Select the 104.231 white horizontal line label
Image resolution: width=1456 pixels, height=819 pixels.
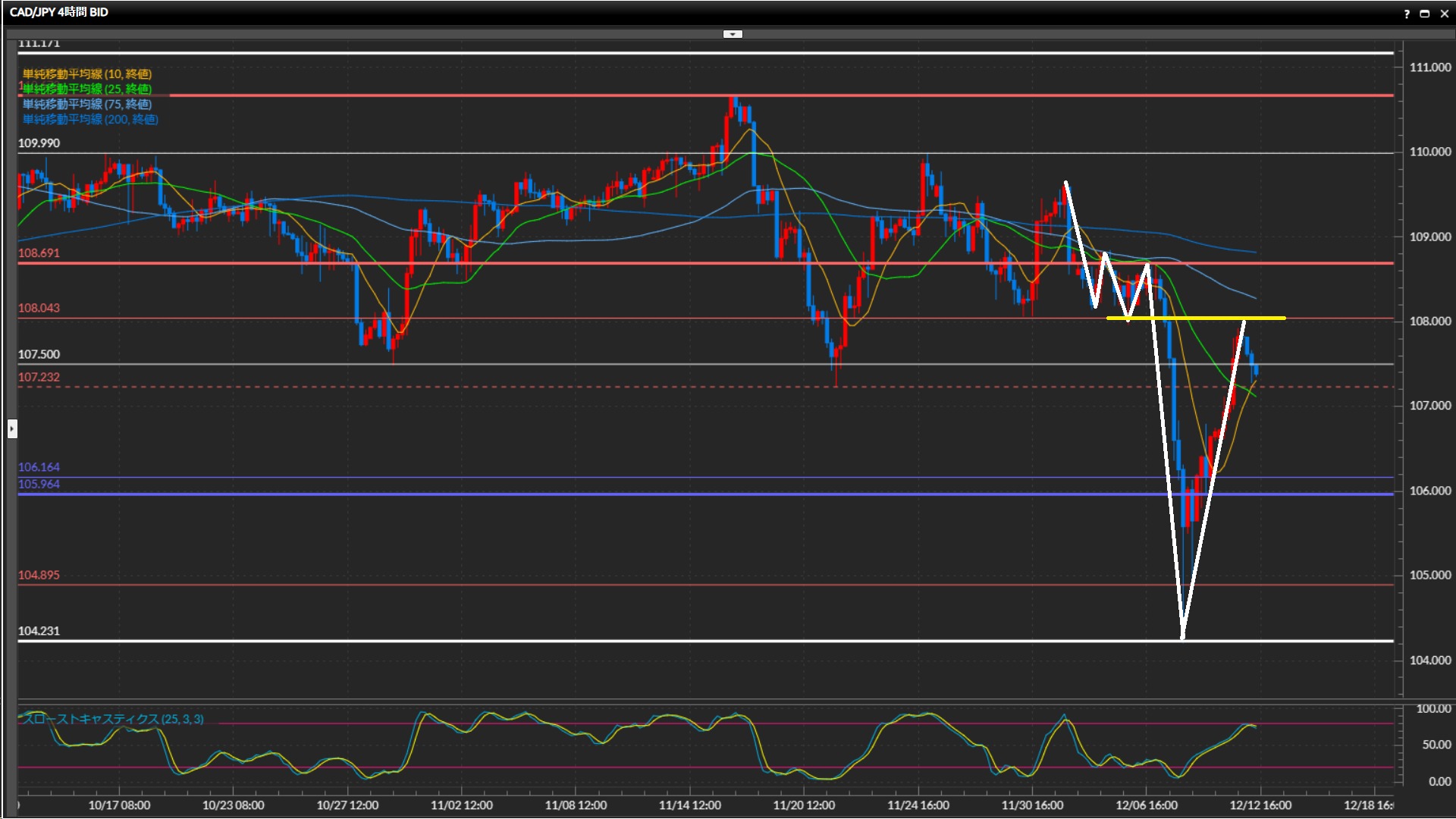(x=39, y=631)
